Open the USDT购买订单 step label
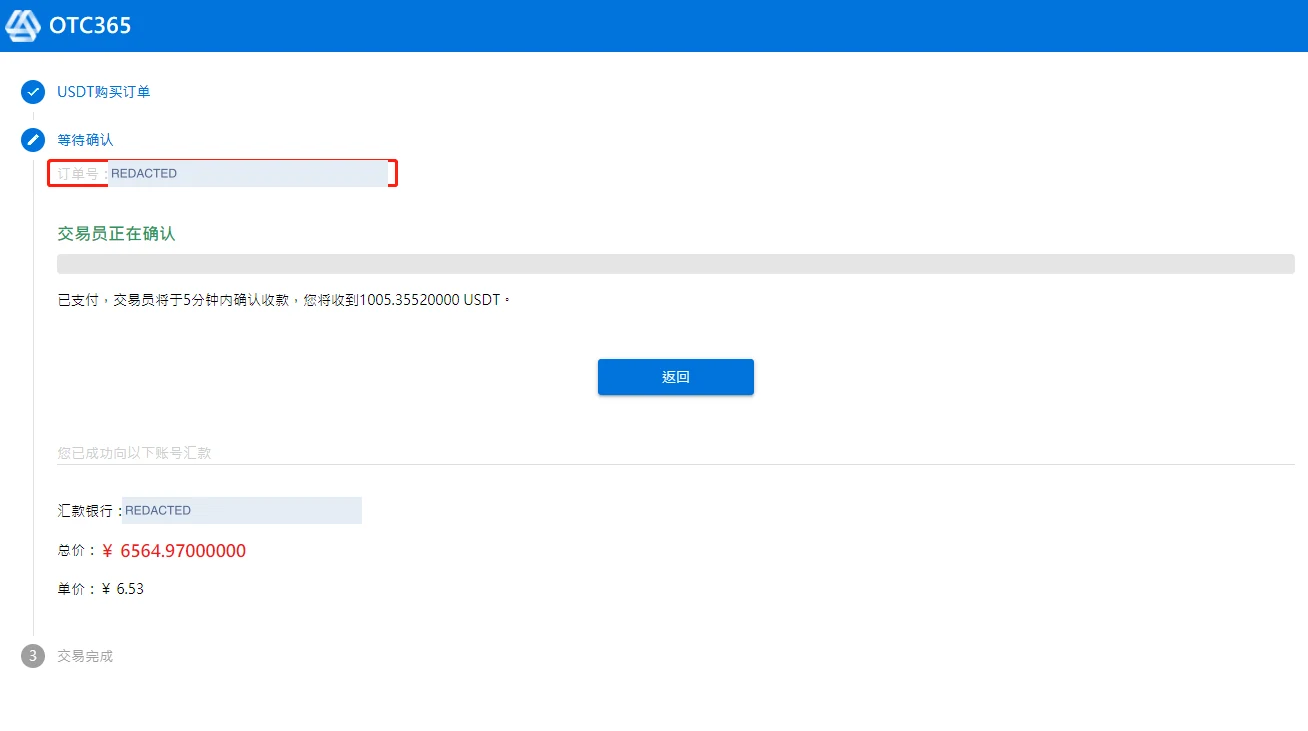The height and width of the screenshot is (731, 1308). click(x=104, y=92)
